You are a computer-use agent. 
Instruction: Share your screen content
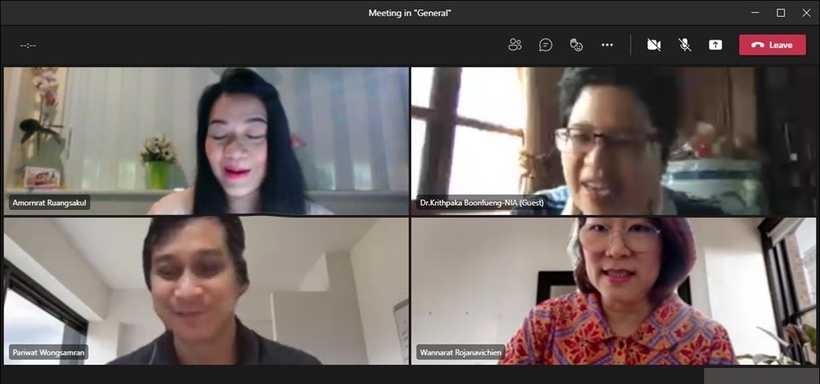pyautogui.click(x=715, y=45)
